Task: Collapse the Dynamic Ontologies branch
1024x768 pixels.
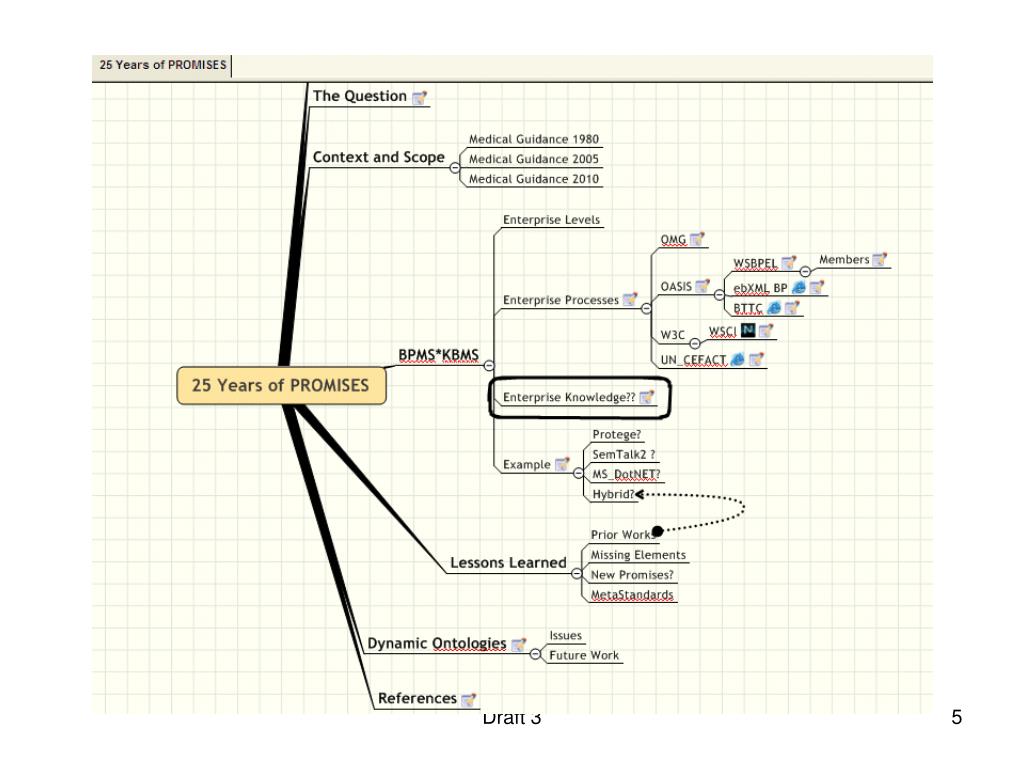Action: pos(536,654)
